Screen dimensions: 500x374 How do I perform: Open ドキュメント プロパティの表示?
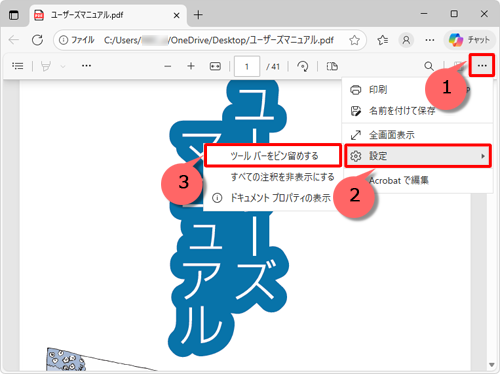click(273, 198)
